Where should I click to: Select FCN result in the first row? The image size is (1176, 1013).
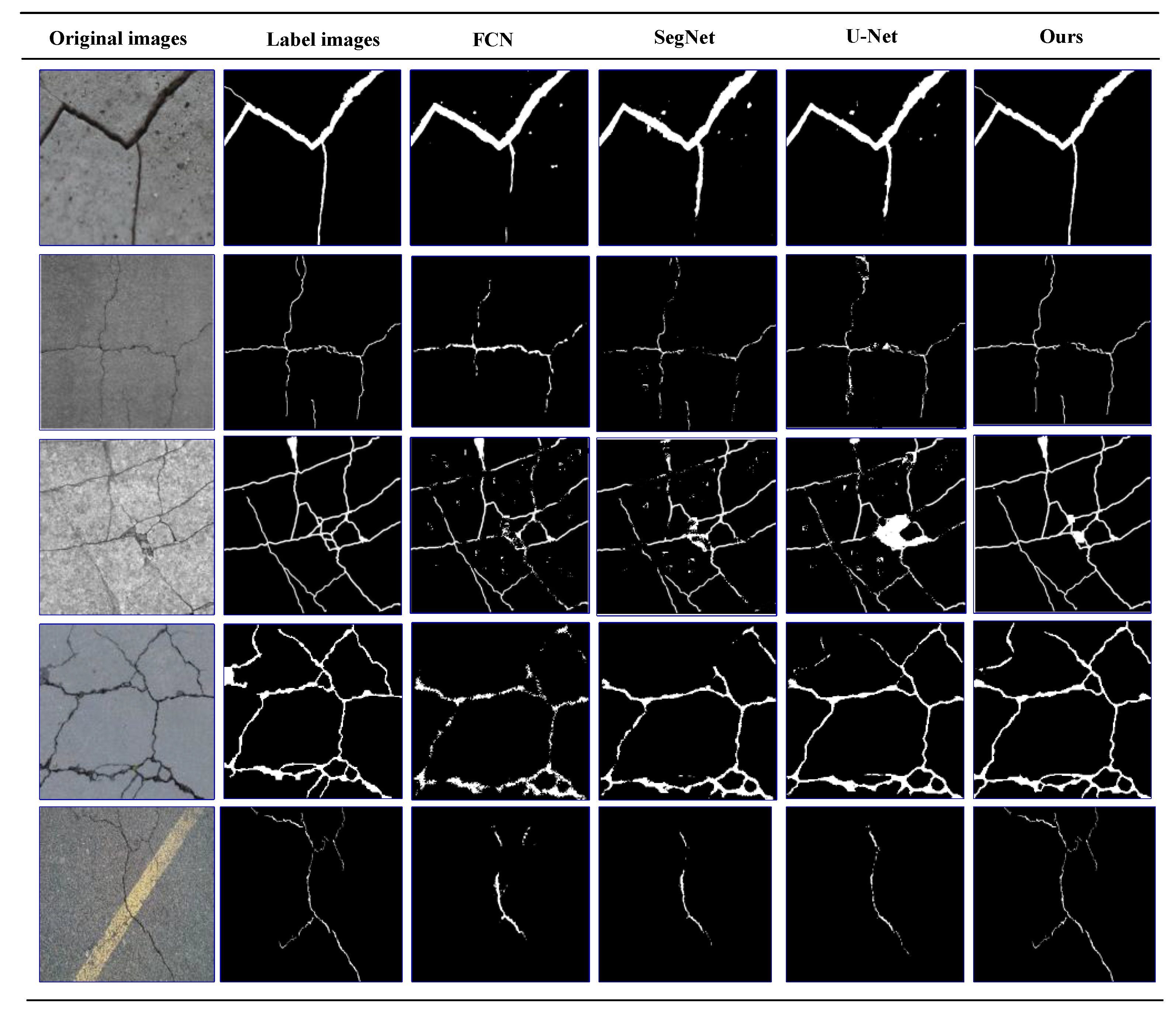[499, 157]
